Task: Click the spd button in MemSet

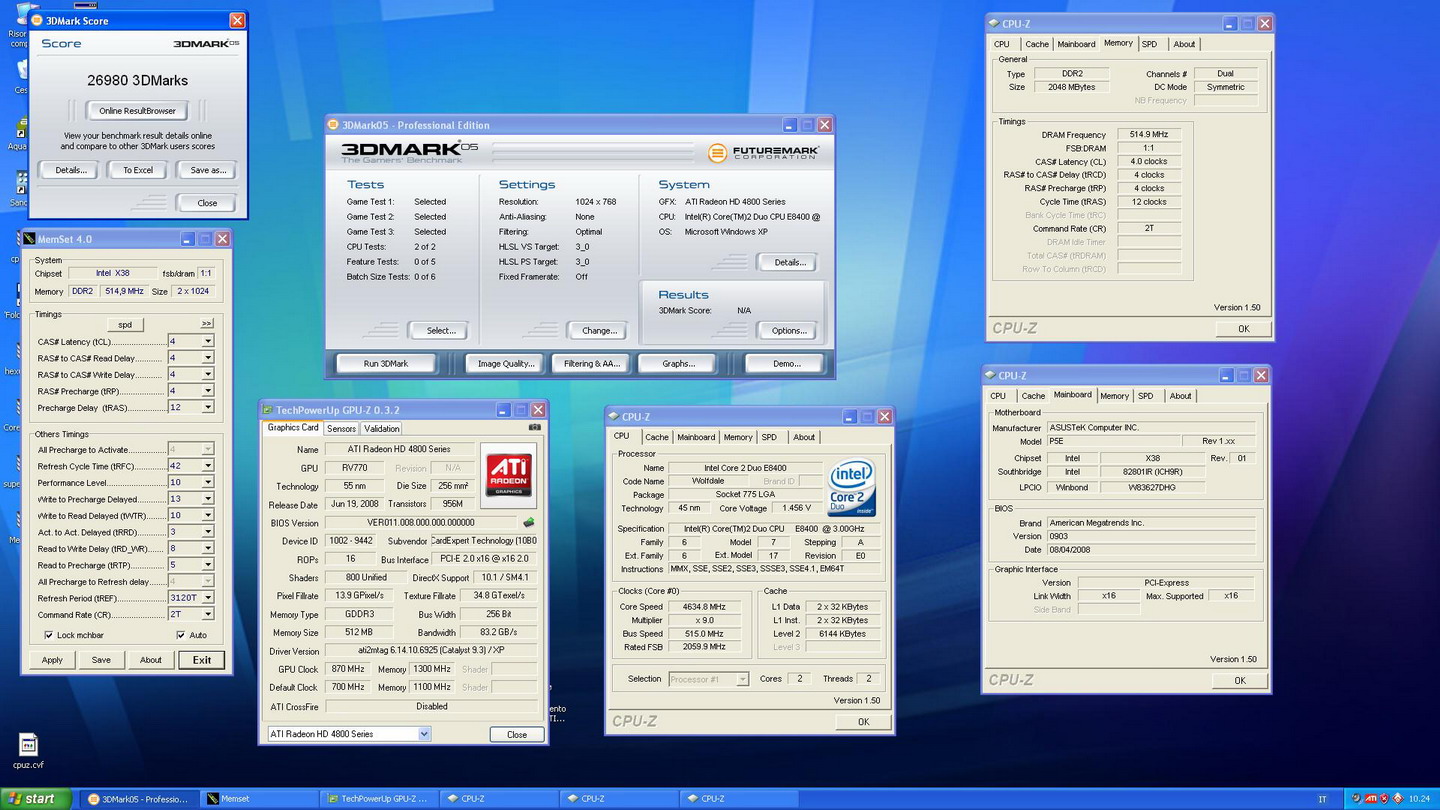Action: 125,324
